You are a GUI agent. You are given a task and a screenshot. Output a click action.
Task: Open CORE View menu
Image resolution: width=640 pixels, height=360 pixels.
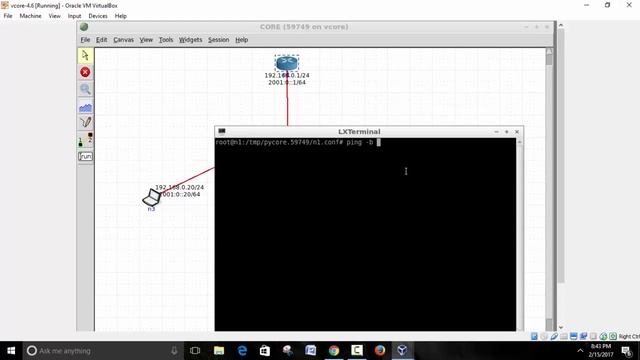tap(146, 40)
